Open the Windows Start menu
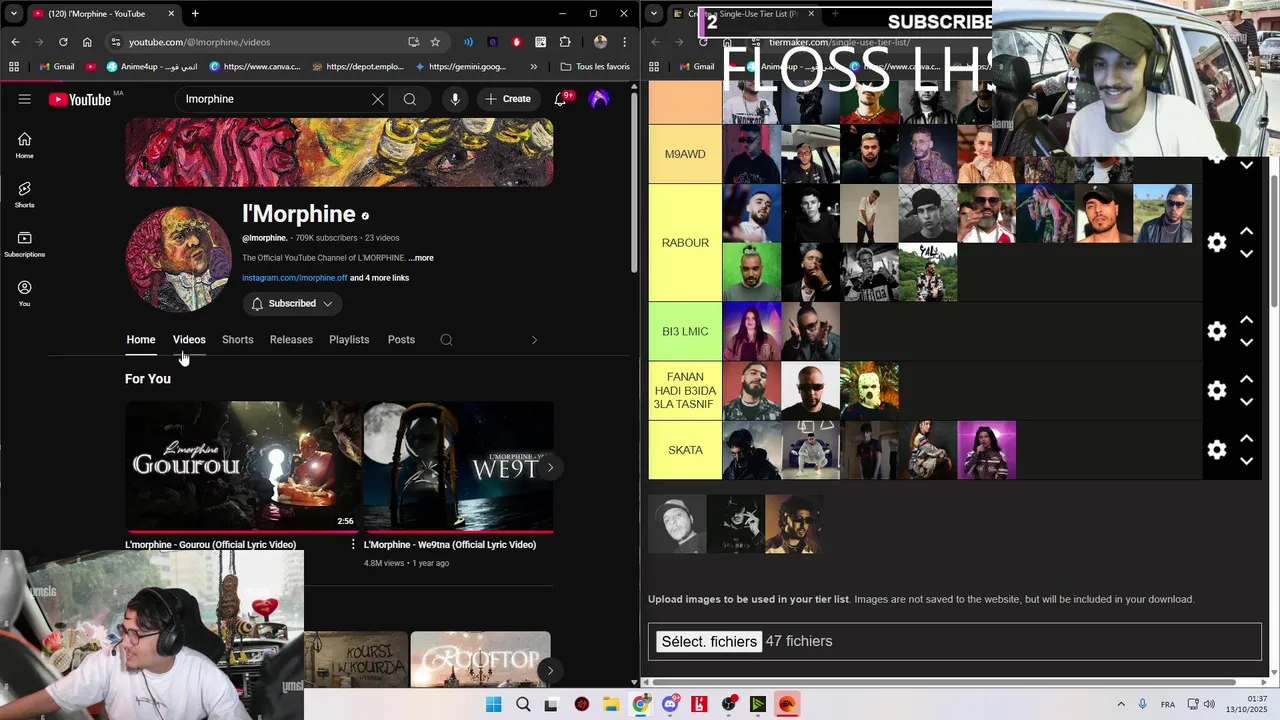Screen dimensions: 1280x720 tap(493, 704)
